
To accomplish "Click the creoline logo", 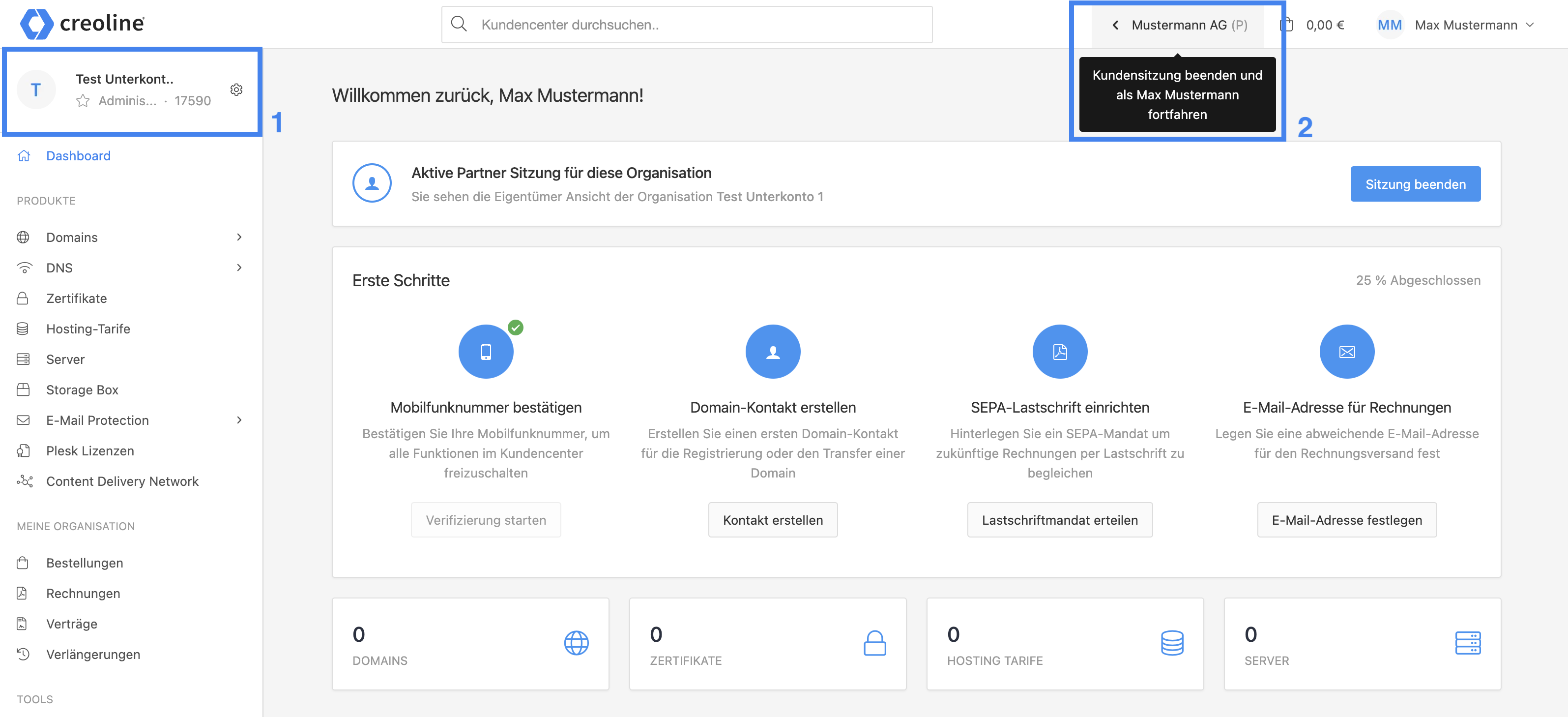I will click(82, 24).
